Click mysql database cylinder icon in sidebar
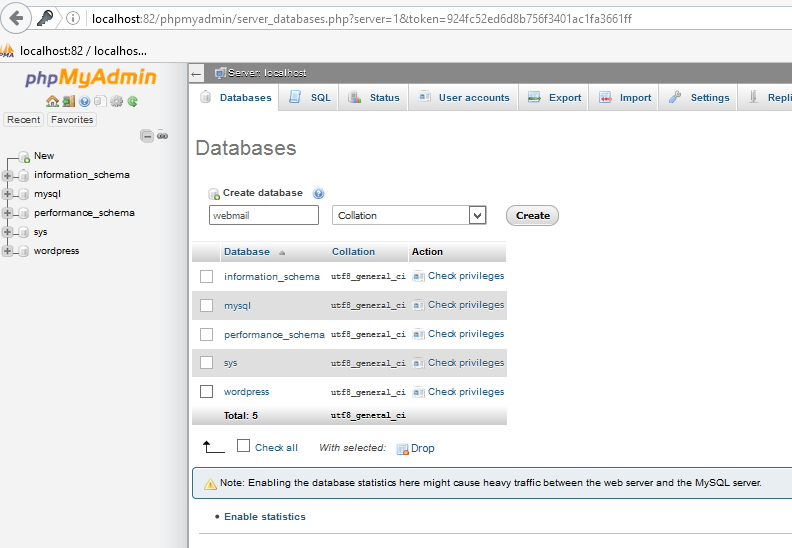This screenshot has width=792, height=548. tap(23, 194)
